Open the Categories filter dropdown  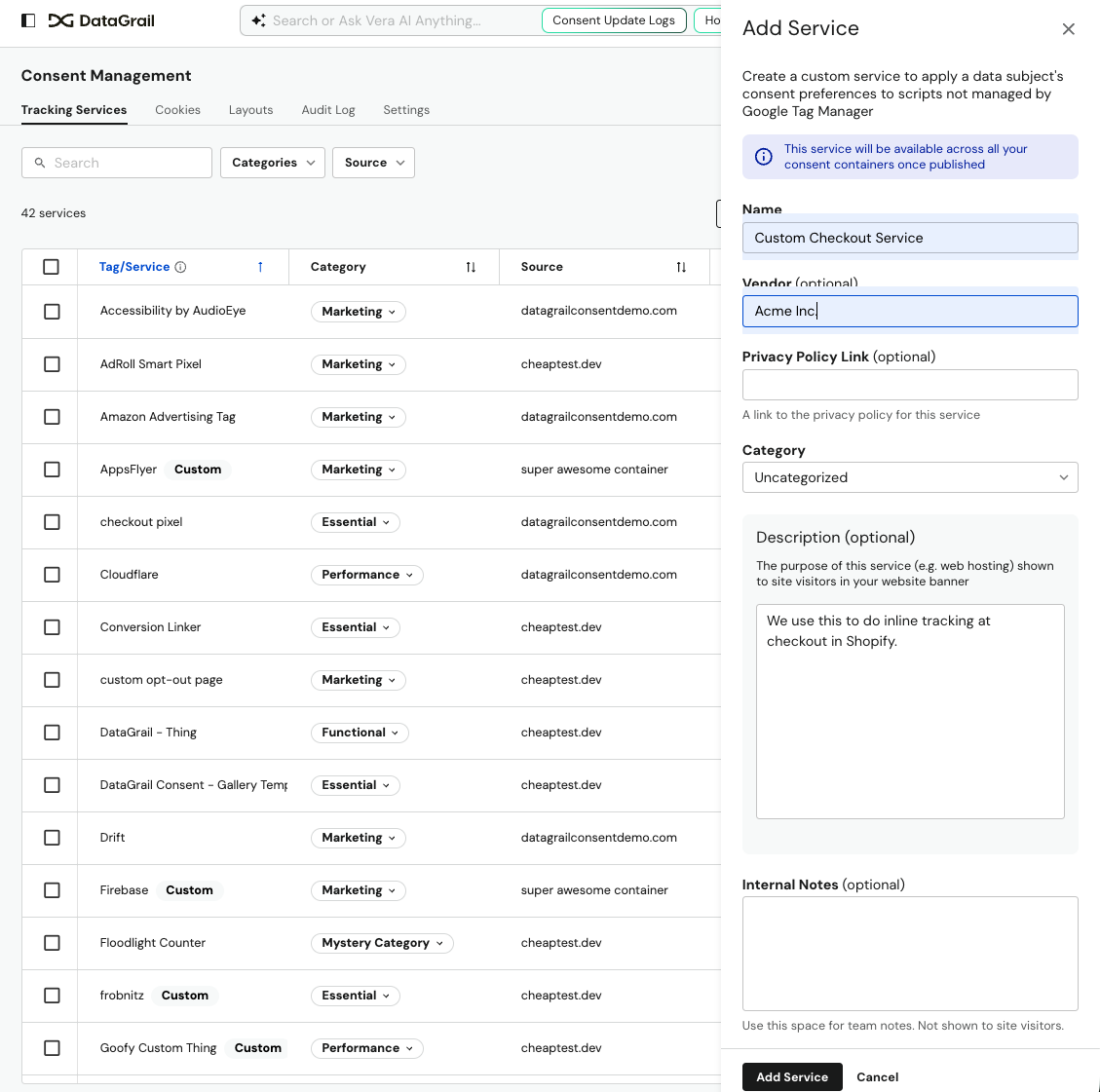click(x=272, y=163)
